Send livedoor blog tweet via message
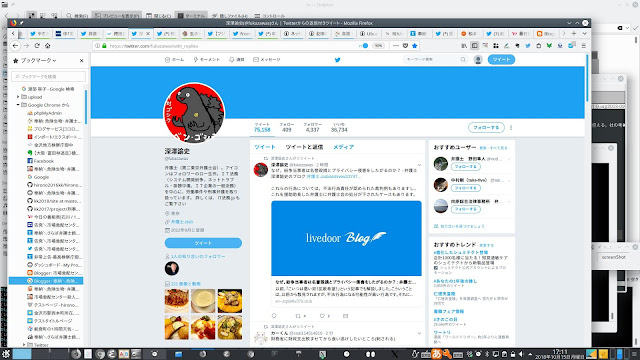640x360 pixels. [346, 316]
